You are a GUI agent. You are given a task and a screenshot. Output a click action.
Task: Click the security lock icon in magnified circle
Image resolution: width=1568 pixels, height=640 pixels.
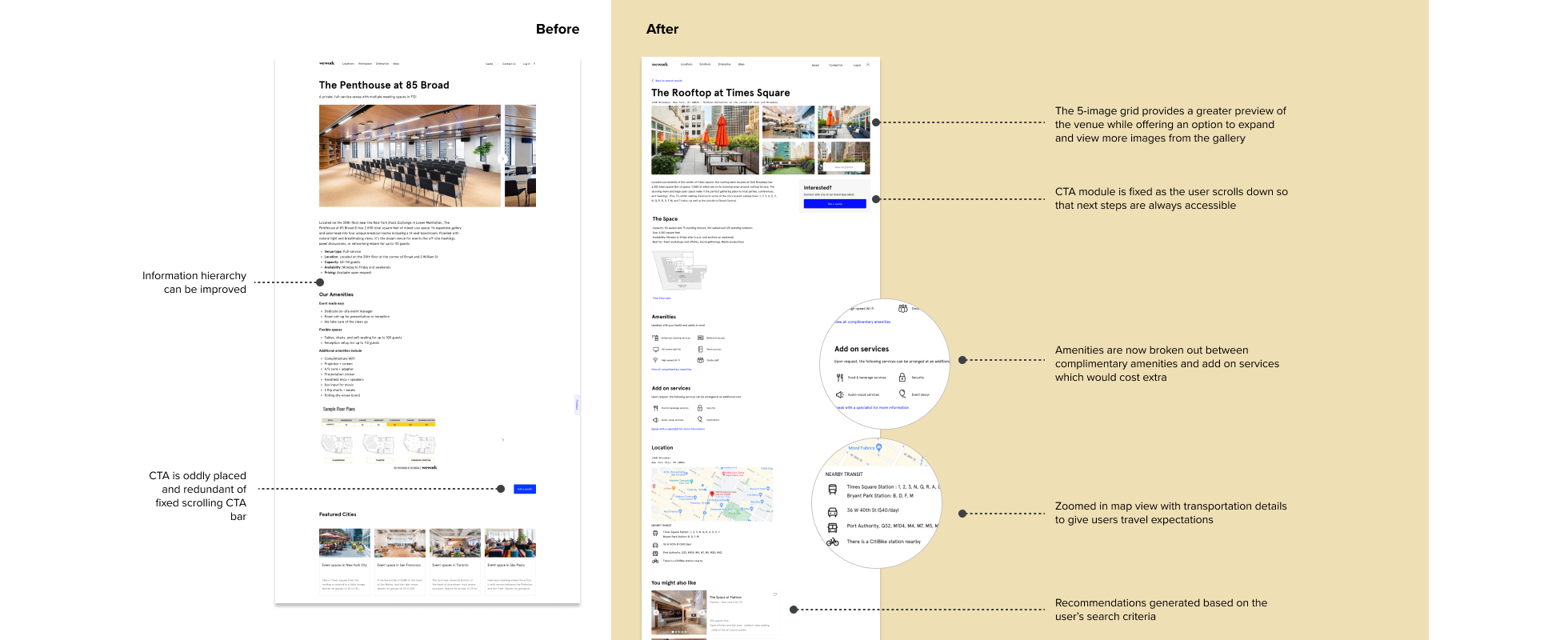point(902,377)
